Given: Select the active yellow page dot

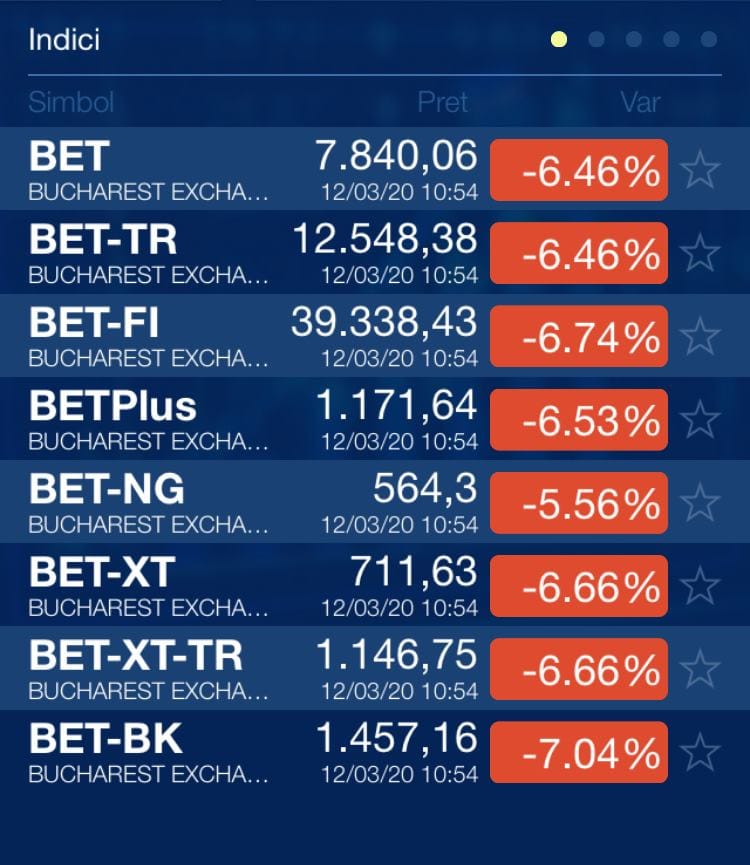Looking at the screenshot, I should click(x=559, y=39).
